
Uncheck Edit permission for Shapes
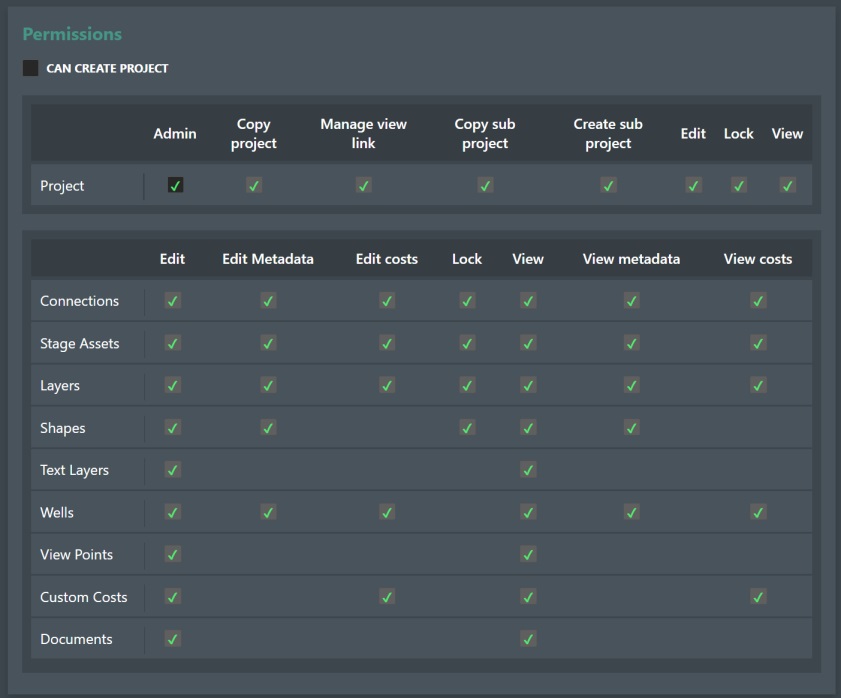173,428
